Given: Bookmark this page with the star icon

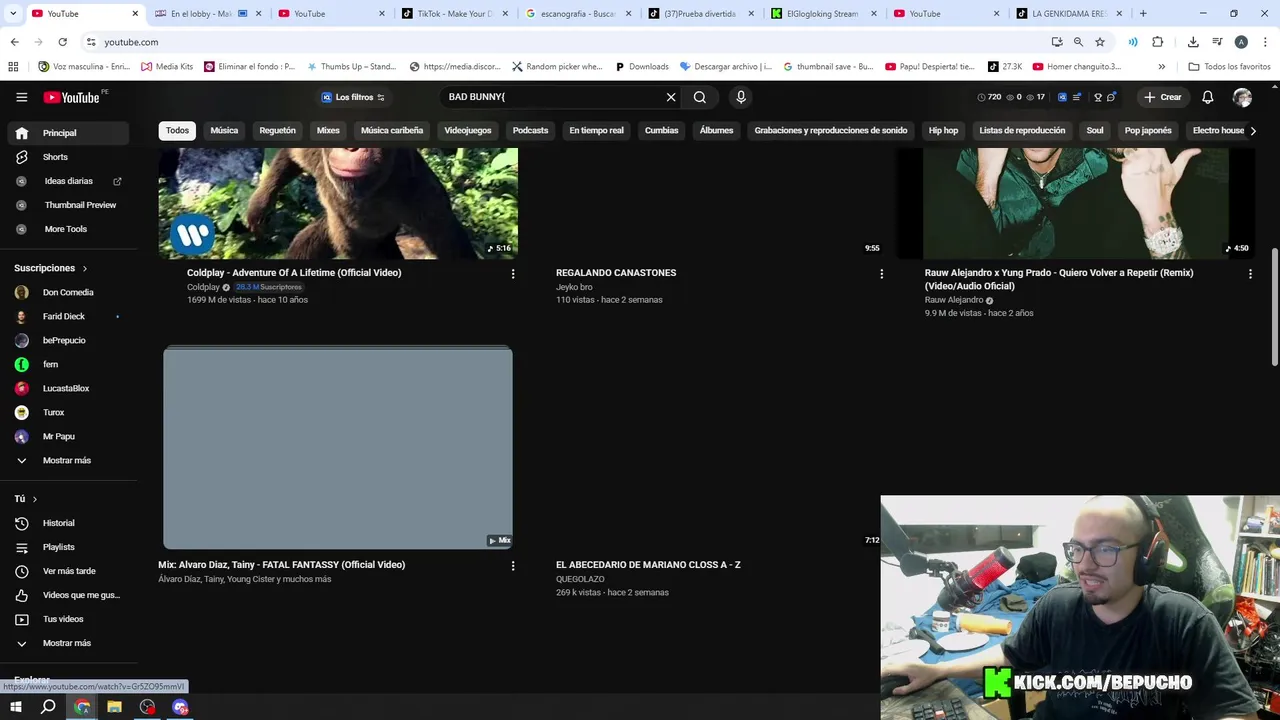Looking at the screenshot, I should click(1100, 42).
